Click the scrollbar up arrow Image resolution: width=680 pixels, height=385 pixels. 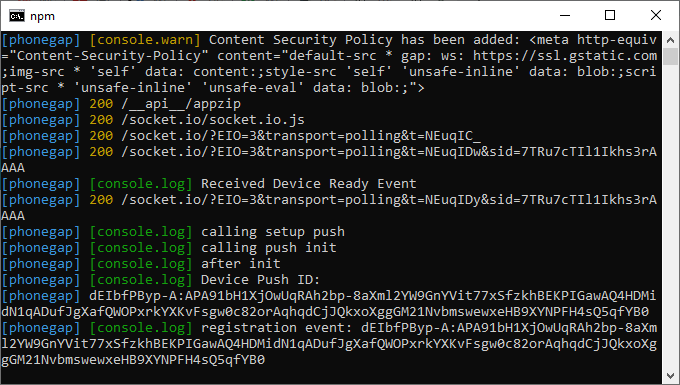(670, 40)
